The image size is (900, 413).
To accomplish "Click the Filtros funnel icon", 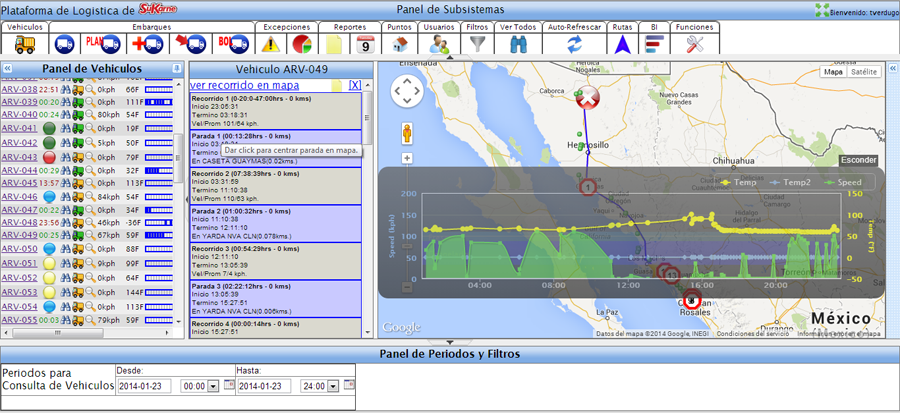I will click(x=478, y=44).
